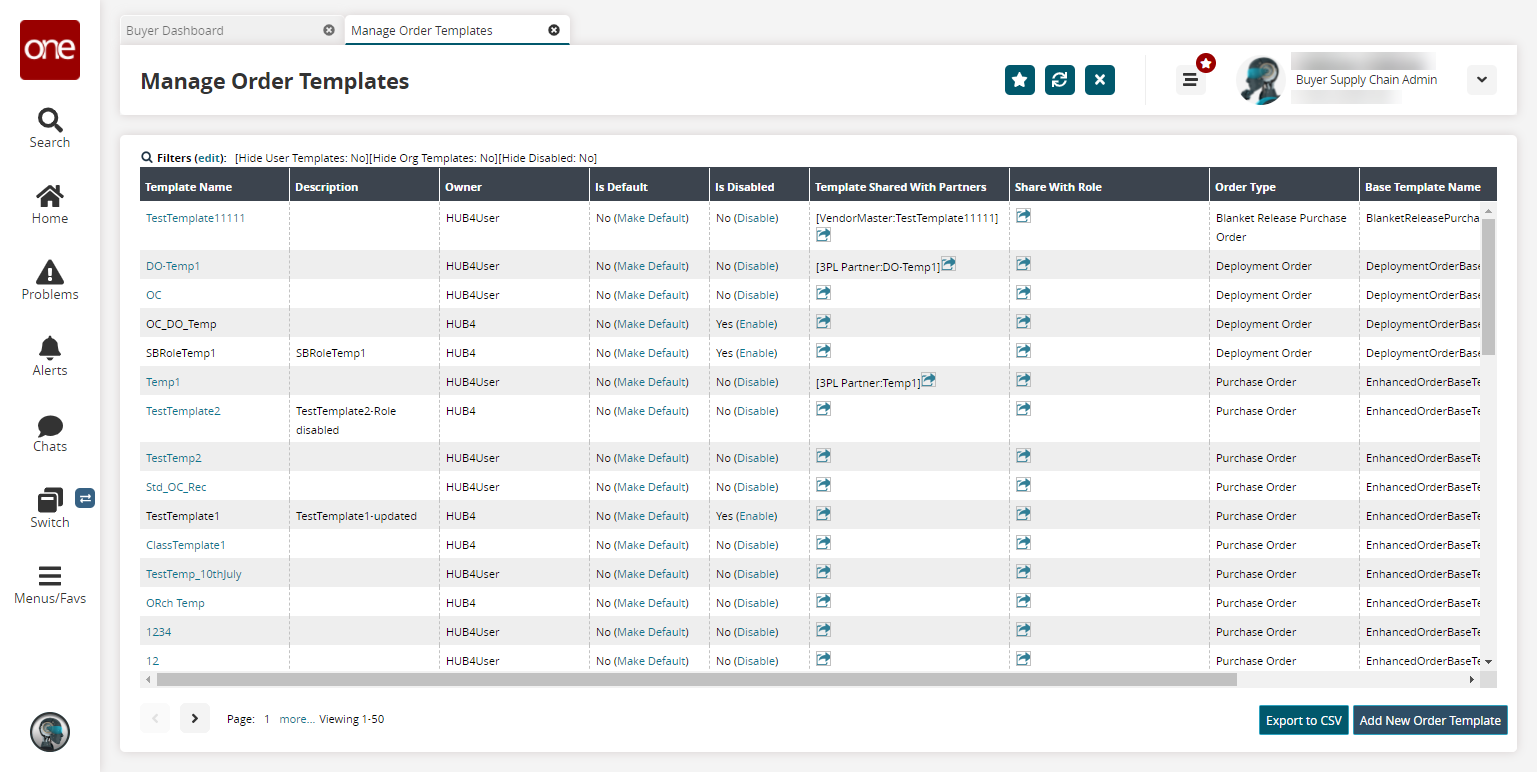Go to Home from the sidebar
The height and width of the screenshot is (772, 1537).
pyautogui.click(x=49, y=204)
